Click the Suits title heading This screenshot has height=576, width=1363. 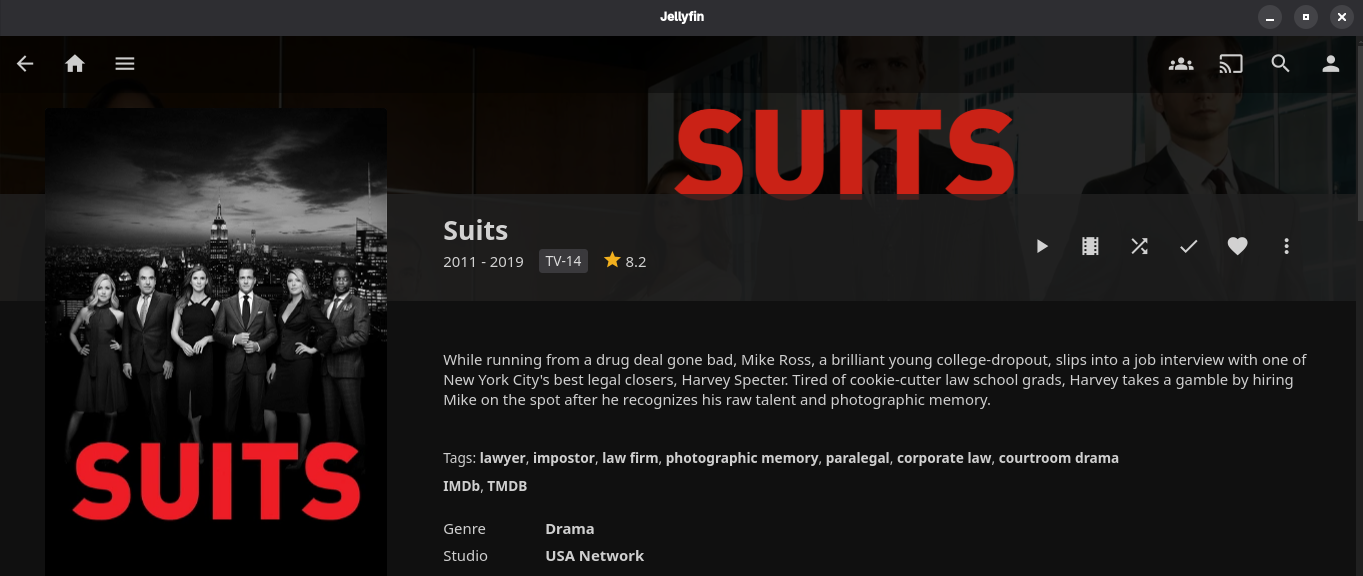click(476, 231)
